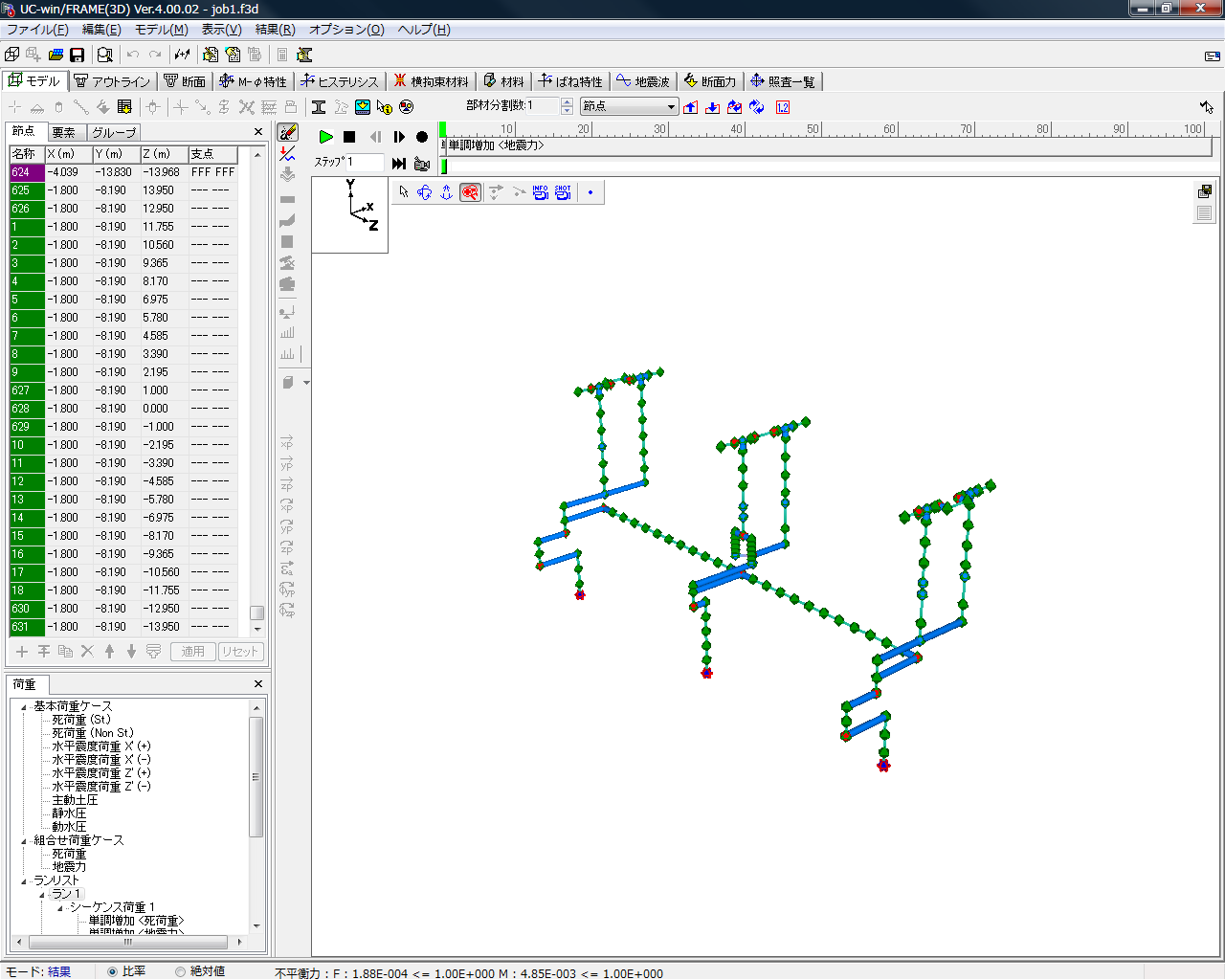Viewport: 1225px width, 980px height.
Task: Switch to the 要素 tab
Action: [x=64, y=132]
